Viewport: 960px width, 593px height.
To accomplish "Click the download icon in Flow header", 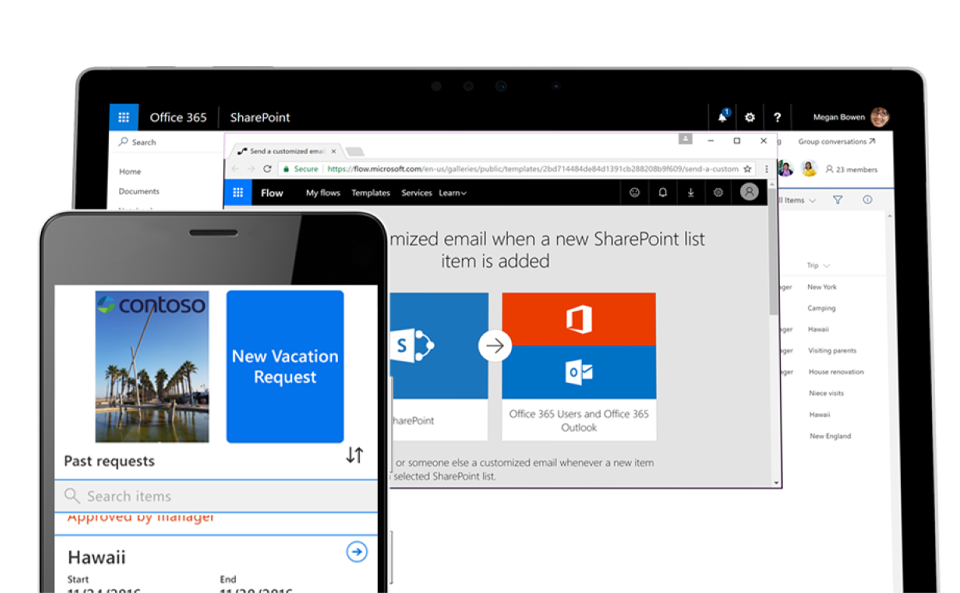I will [x=691, y=193].
